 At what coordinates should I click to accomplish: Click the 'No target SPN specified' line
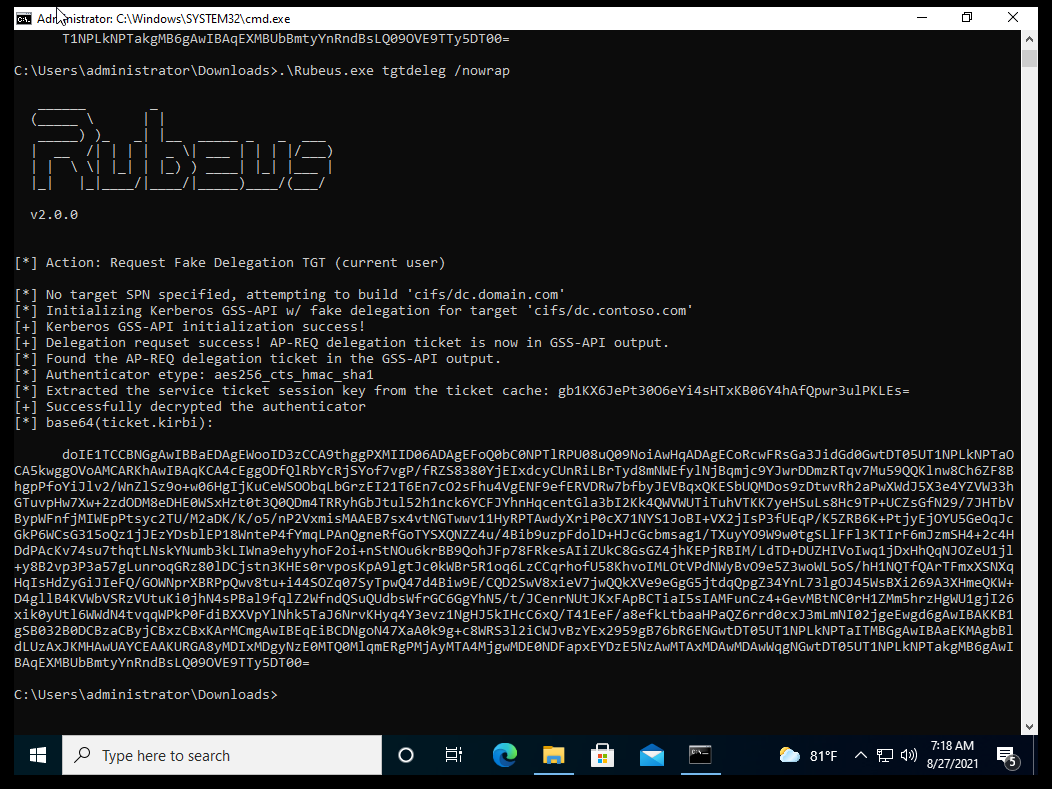click(x=289, y=295)
